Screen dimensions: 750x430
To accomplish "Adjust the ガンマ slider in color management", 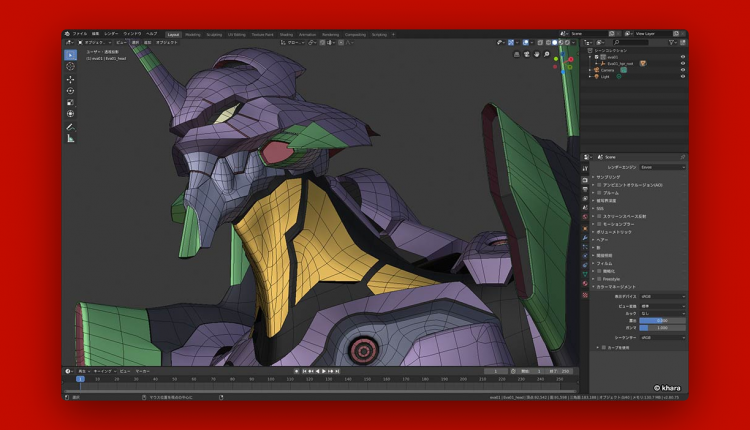I will (661, 327).
